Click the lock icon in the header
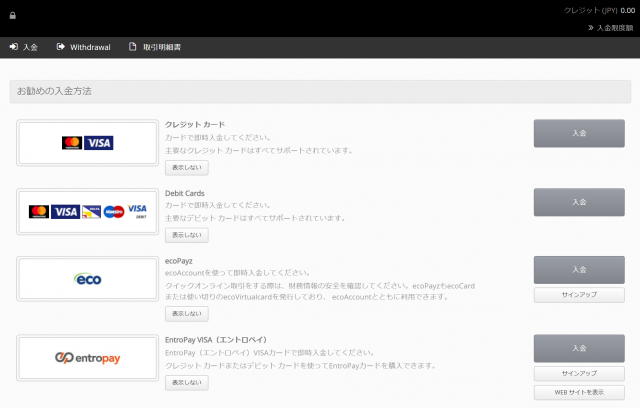This screenshot has width=640, height=408. tap(13, 15)
